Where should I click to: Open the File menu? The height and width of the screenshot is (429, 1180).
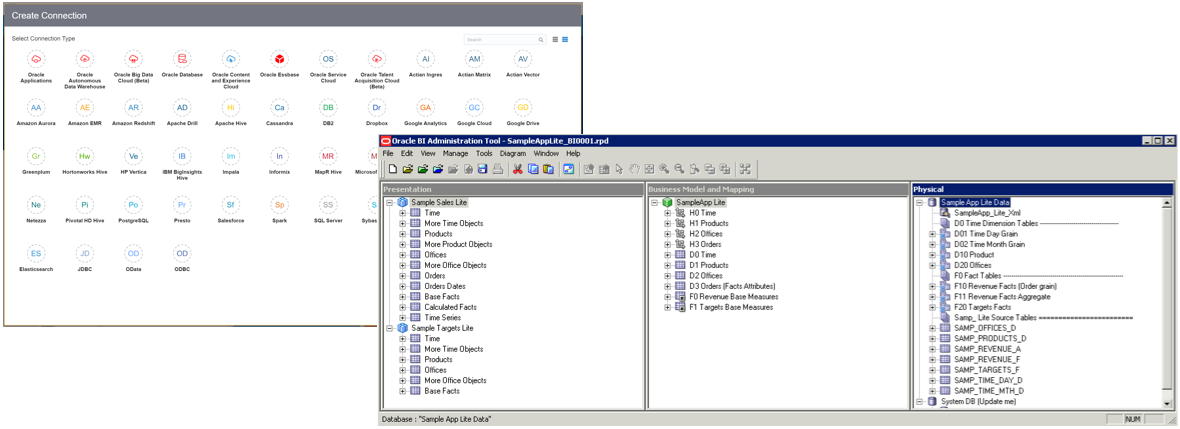pos(388,154)
